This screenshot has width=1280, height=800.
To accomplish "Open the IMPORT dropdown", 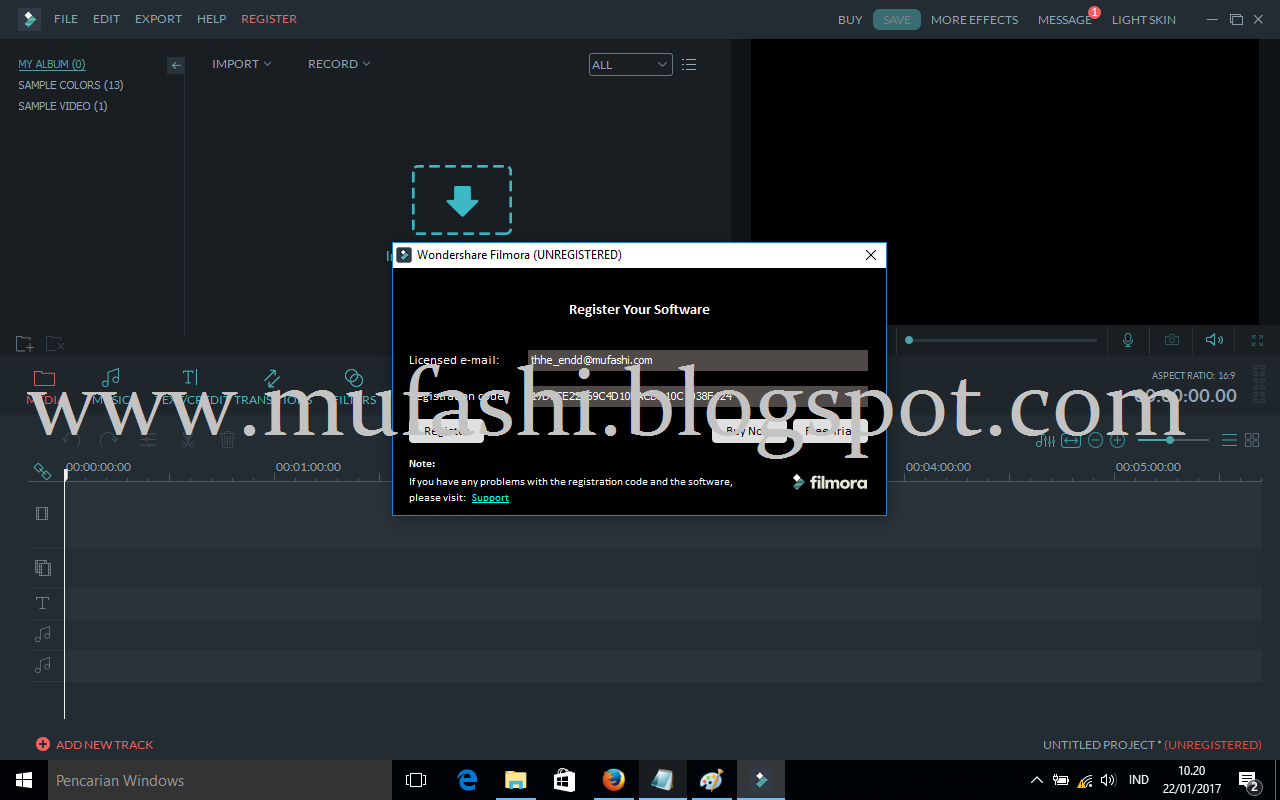I will tap(241, 64).
